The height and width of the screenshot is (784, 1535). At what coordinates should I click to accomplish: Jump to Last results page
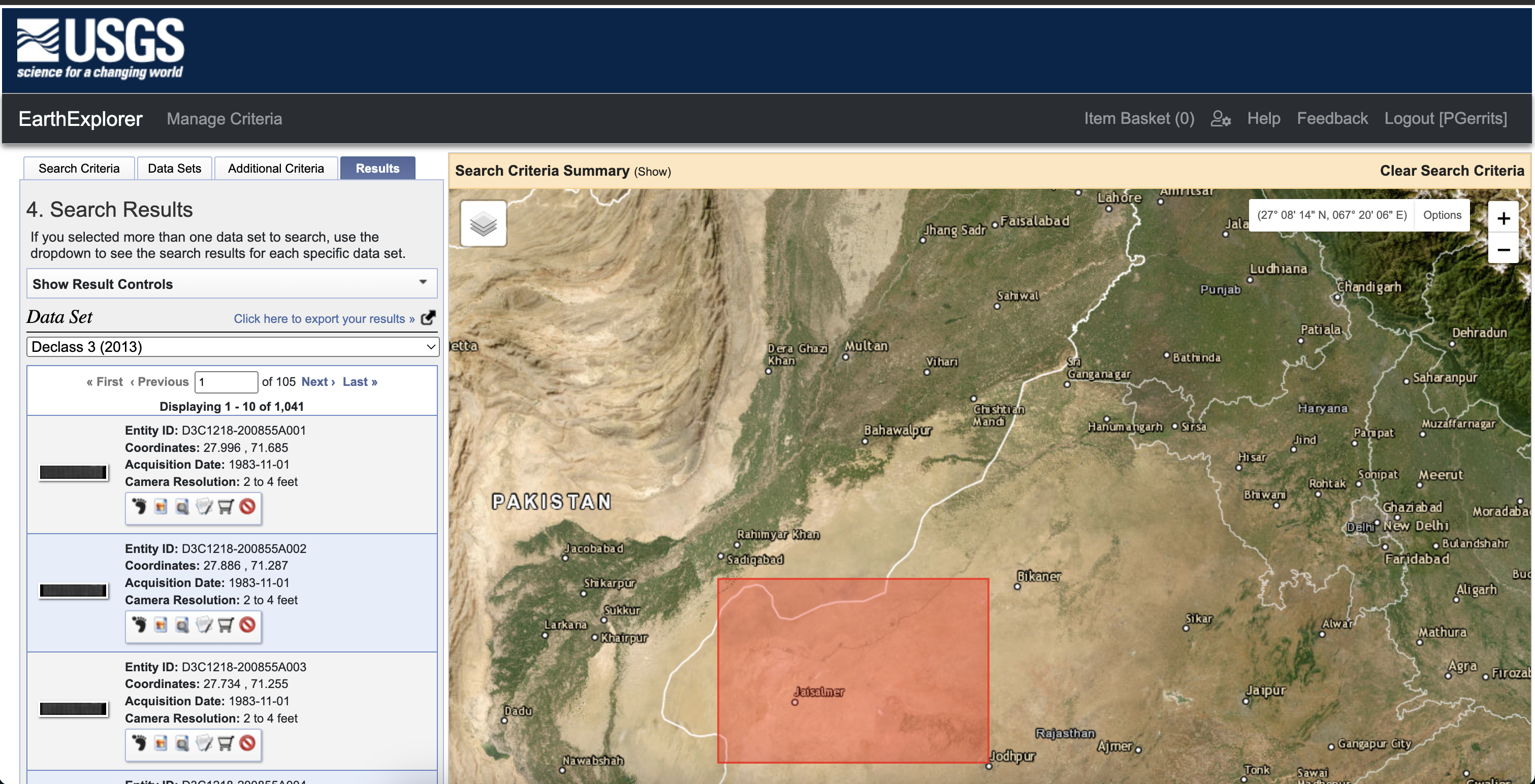360,382
